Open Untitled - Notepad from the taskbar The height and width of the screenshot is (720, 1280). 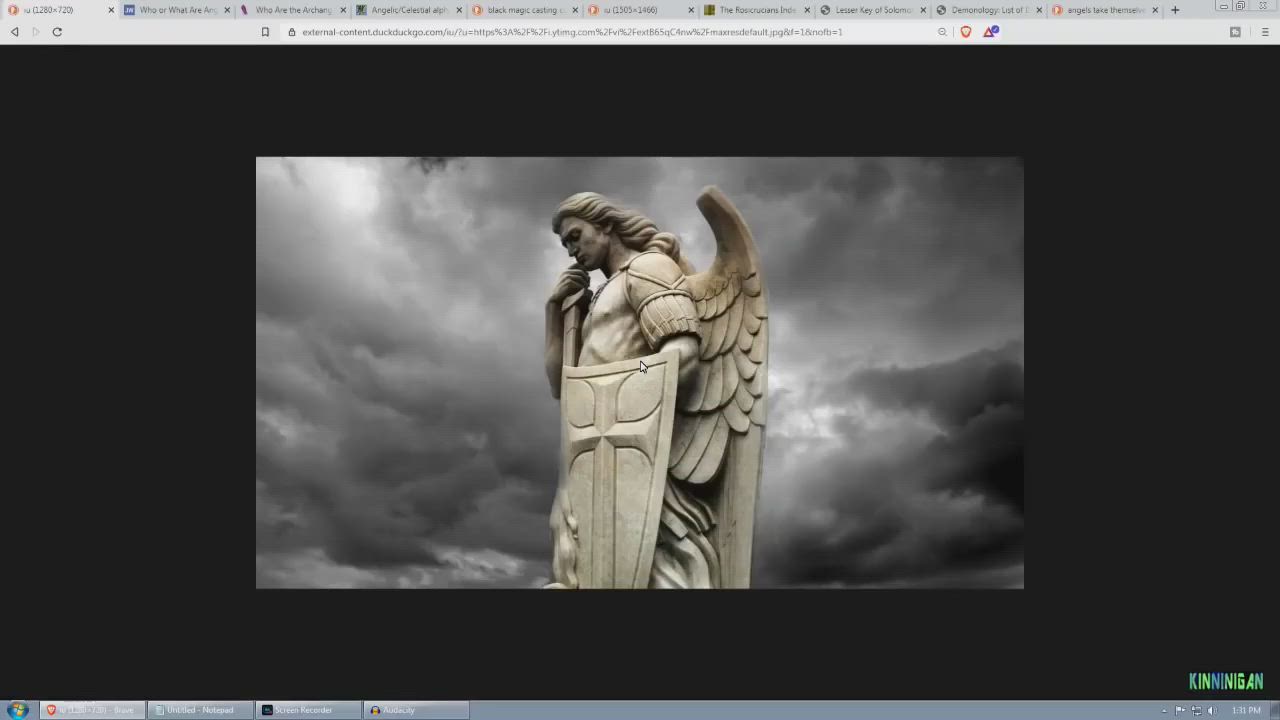199,710
